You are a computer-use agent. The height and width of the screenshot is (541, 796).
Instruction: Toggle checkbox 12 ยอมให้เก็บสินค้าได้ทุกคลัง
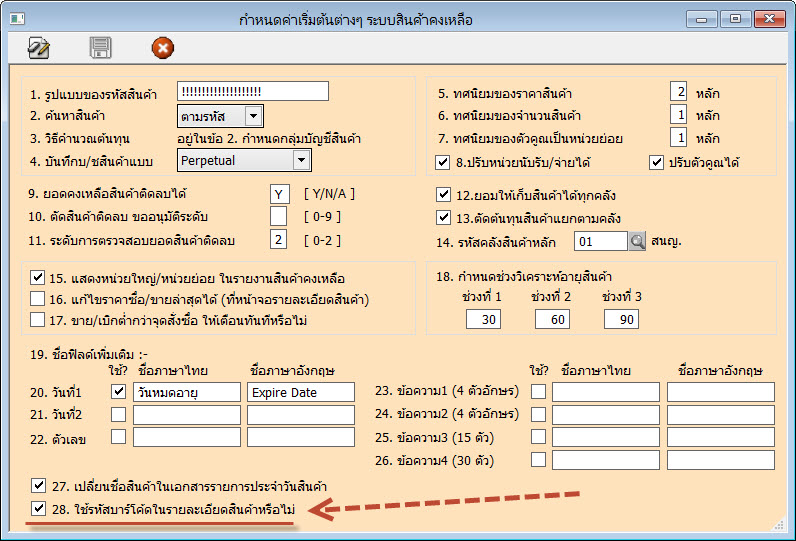coord(443,194)
